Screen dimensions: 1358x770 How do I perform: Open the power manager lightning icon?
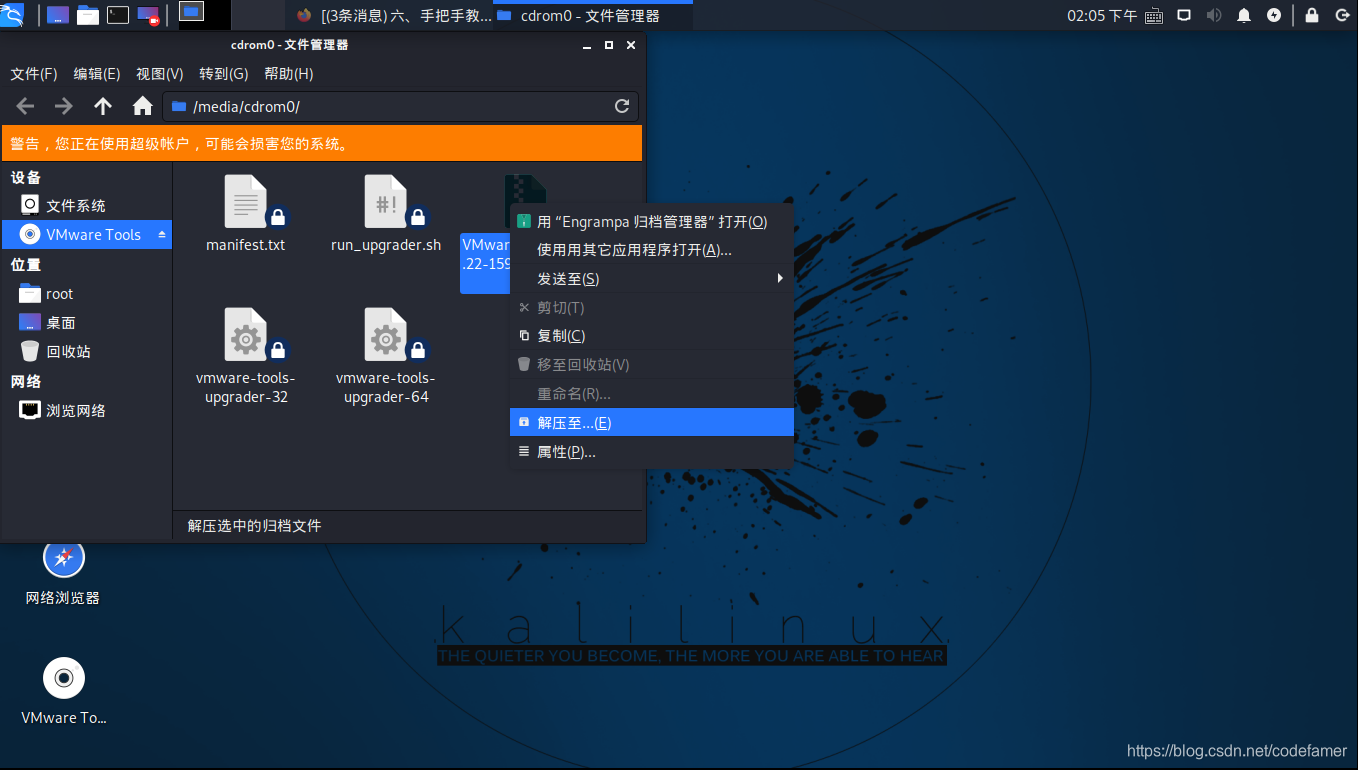click(1274, 15)
